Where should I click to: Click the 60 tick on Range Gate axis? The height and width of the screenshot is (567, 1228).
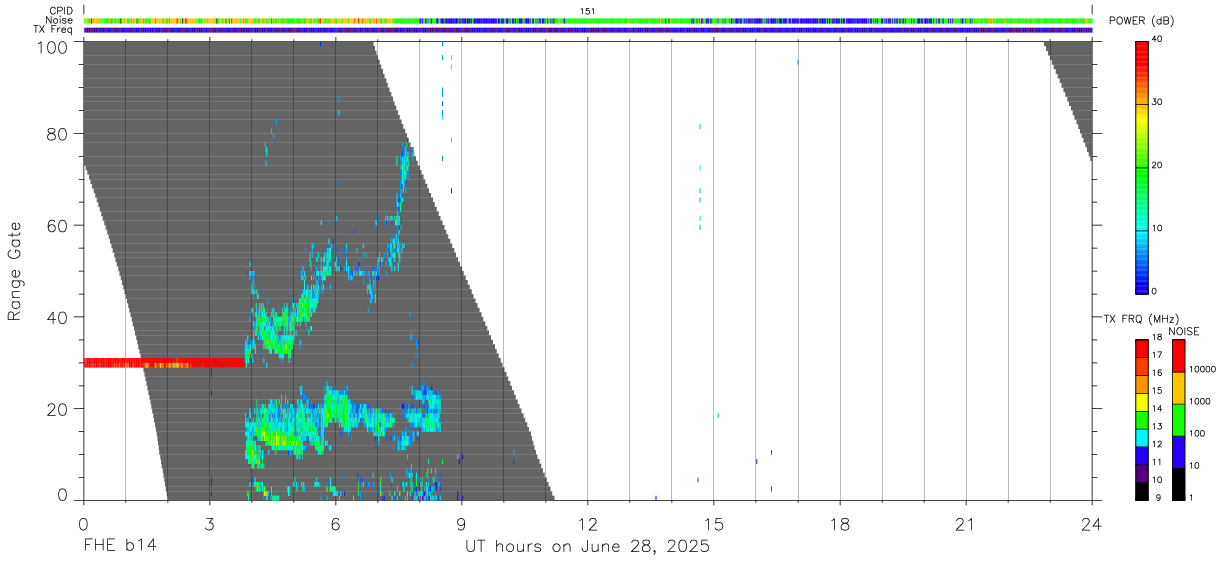click(x=58, y=225)
